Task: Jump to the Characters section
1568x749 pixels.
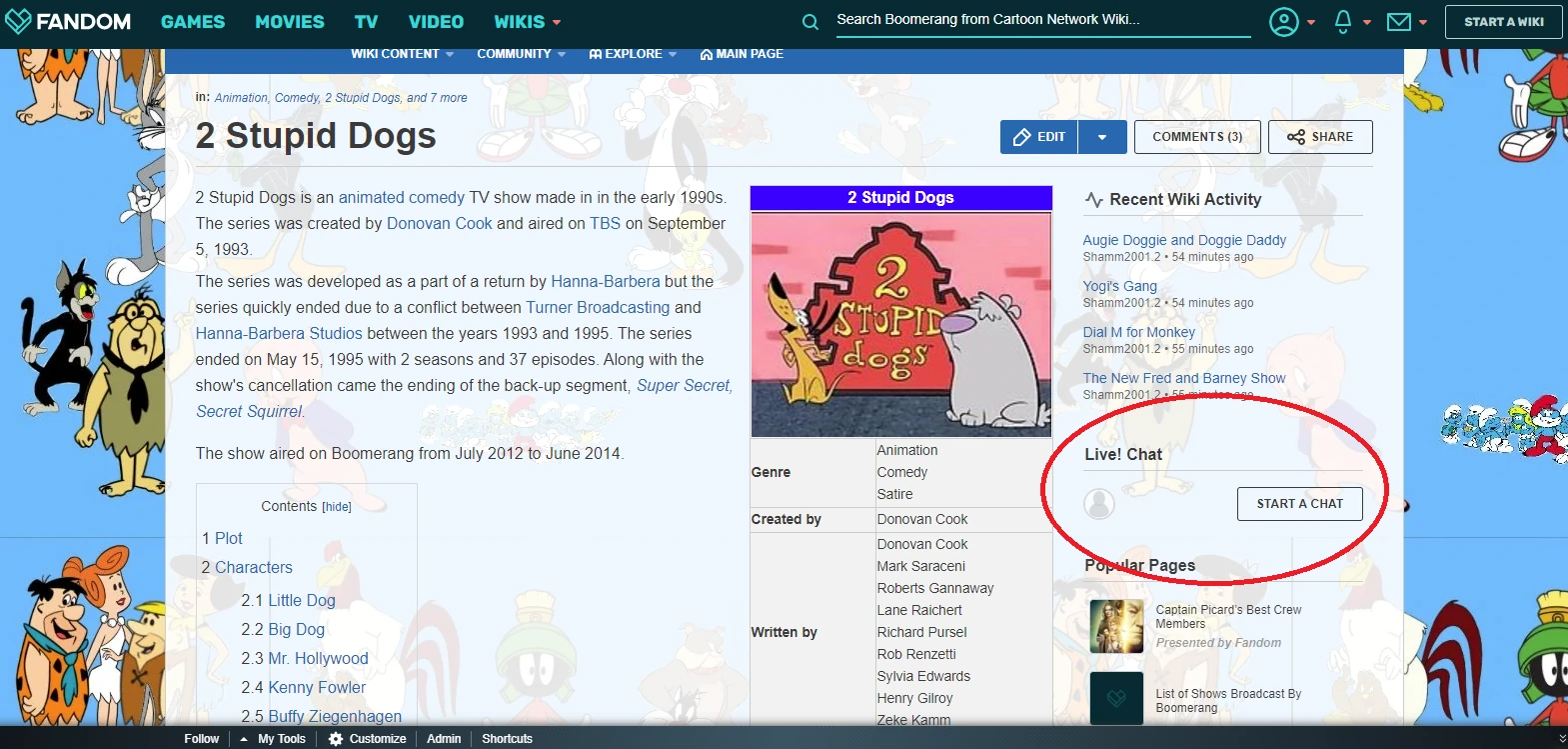Action: click(254, 568)
